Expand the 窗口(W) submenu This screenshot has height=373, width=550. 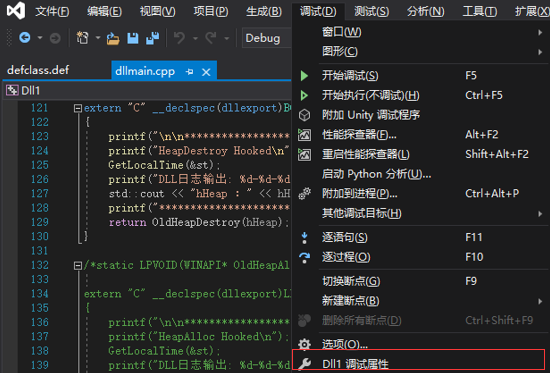pos(540,32)
